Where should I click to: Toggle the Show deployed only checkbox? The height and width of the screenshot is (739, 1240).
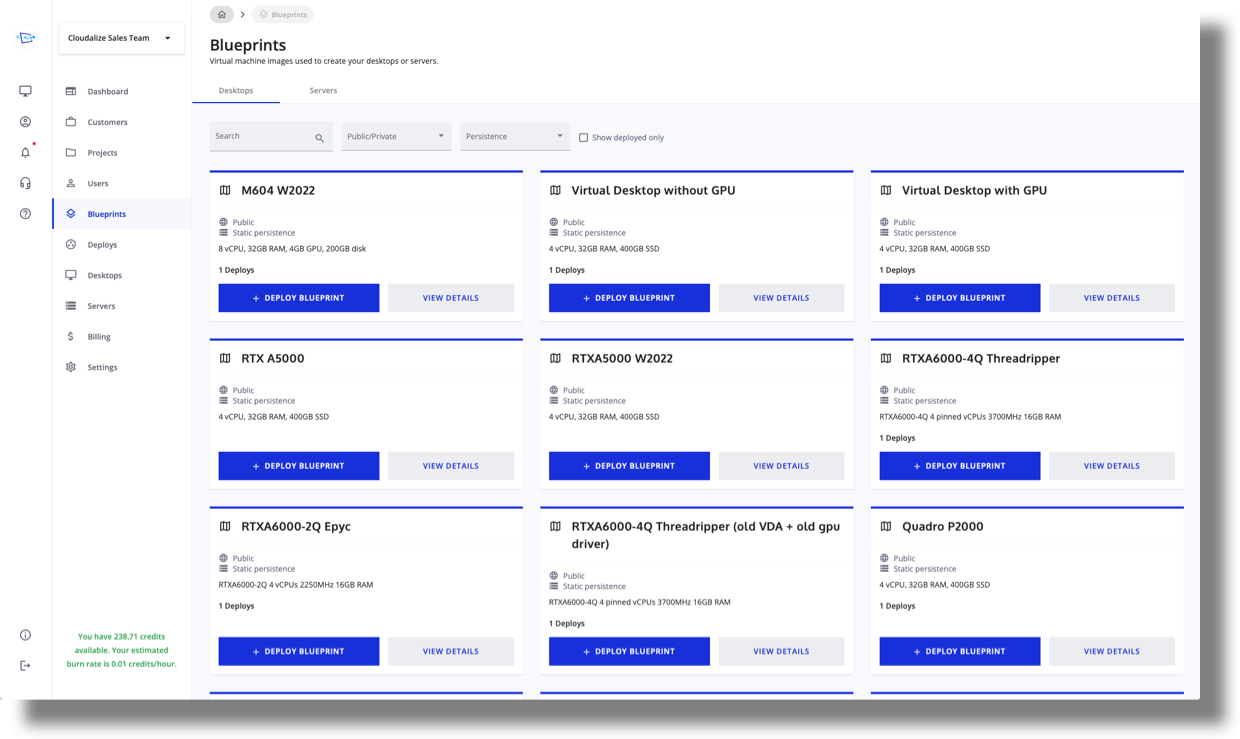click(x=583, y=137)
